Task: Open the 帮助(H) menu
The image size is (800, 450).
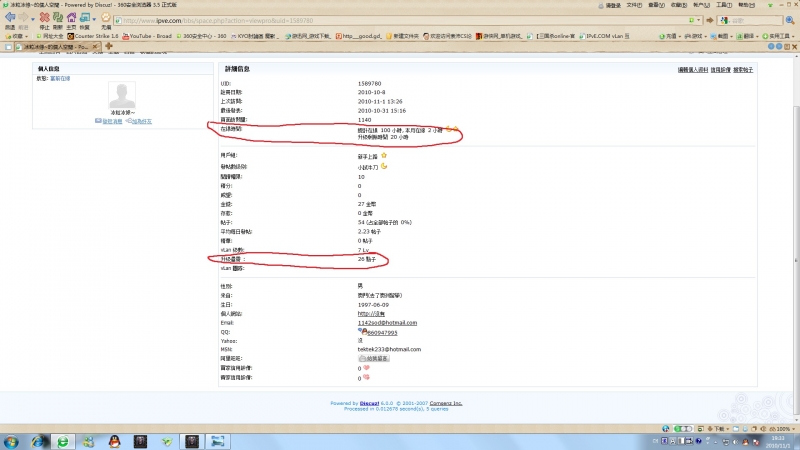Action: 746,5
